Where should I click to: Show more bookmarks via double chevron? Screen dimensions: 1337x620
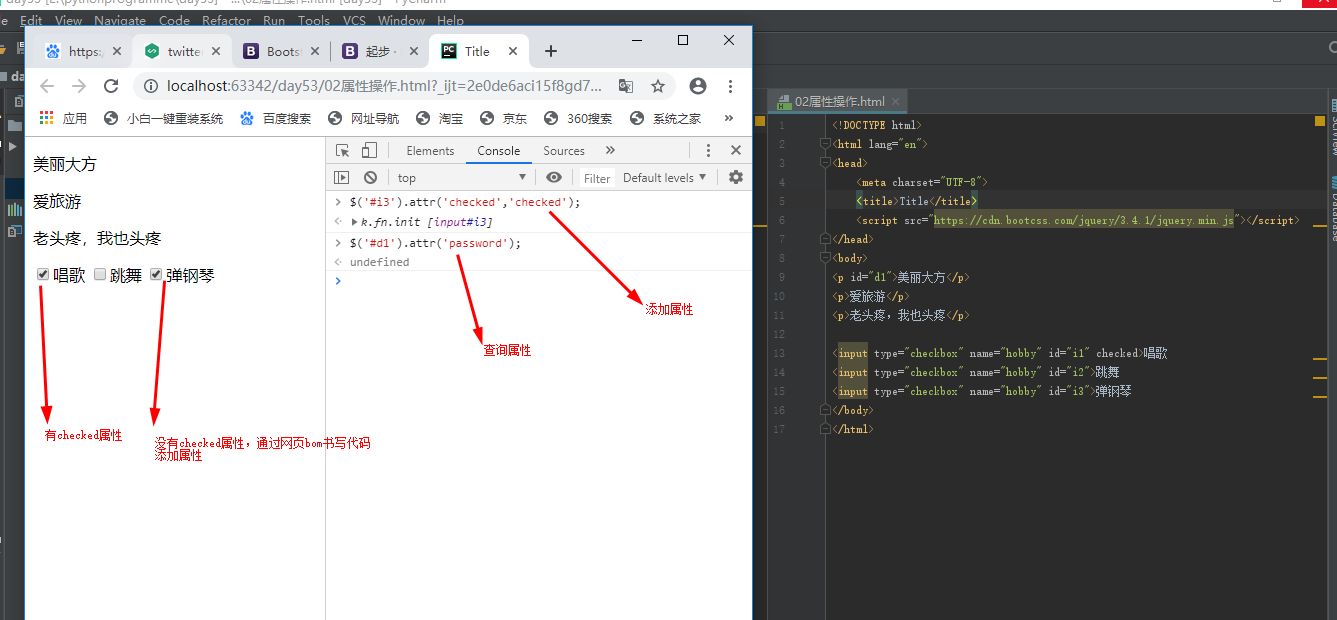(727, 118)
